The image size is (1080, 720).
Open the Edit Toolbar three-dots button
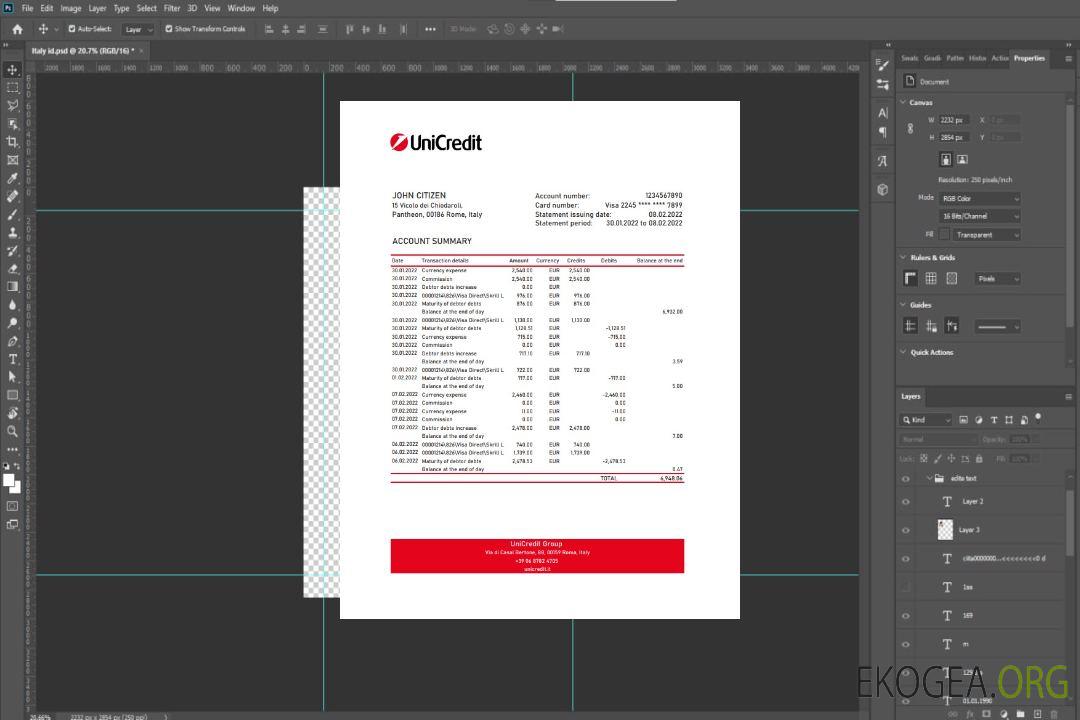(x=12, y=449)
